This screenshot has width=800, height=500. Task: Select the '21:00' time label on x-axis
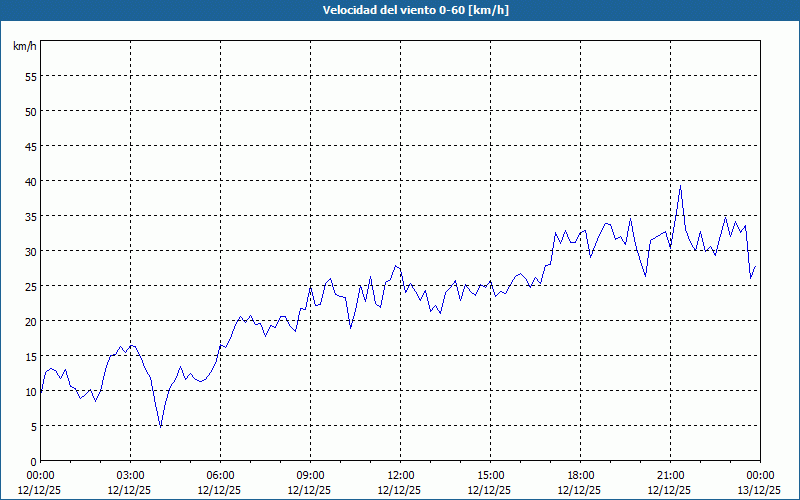click(670, 475)
